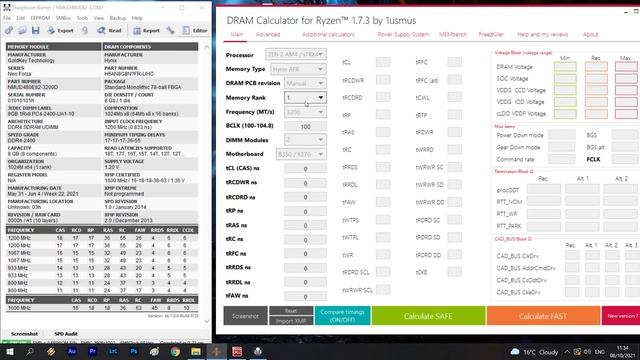
Task: Switch to the Screenshot tab in Thaiphoon Burner
Action: (24, 333)
